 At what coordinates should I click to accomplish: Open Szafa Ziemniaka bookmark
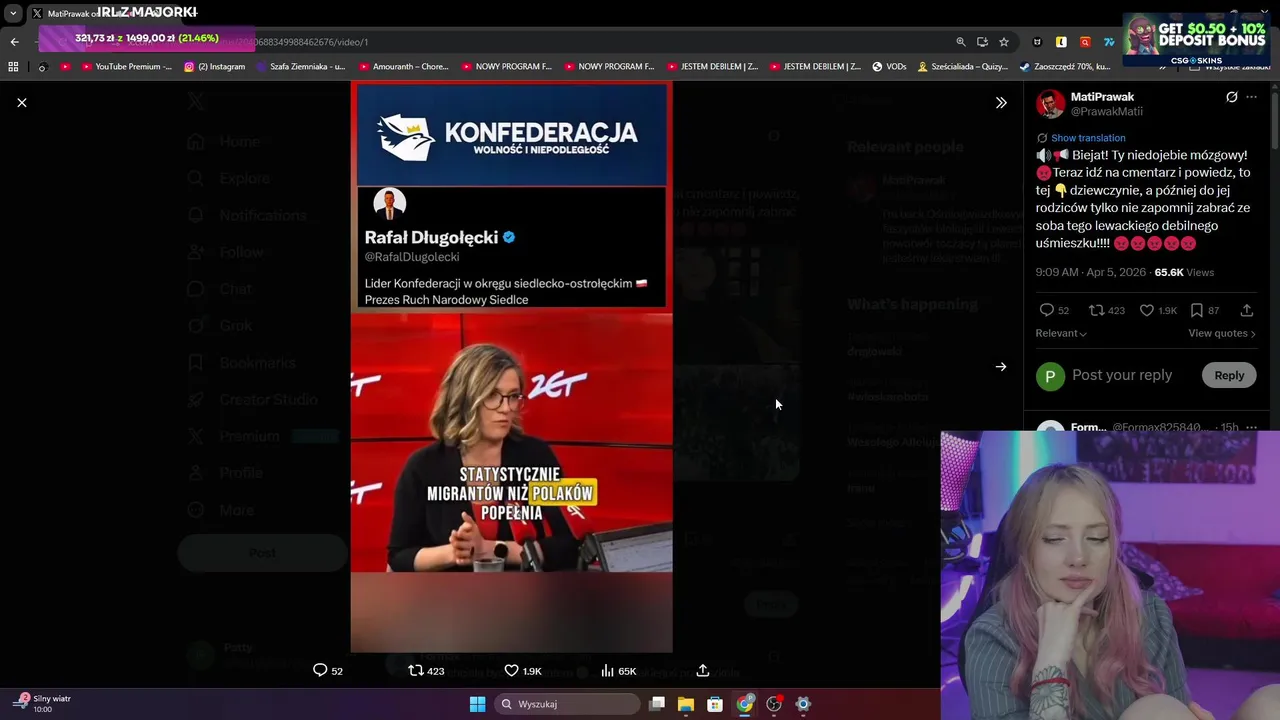tap(300, 67)
